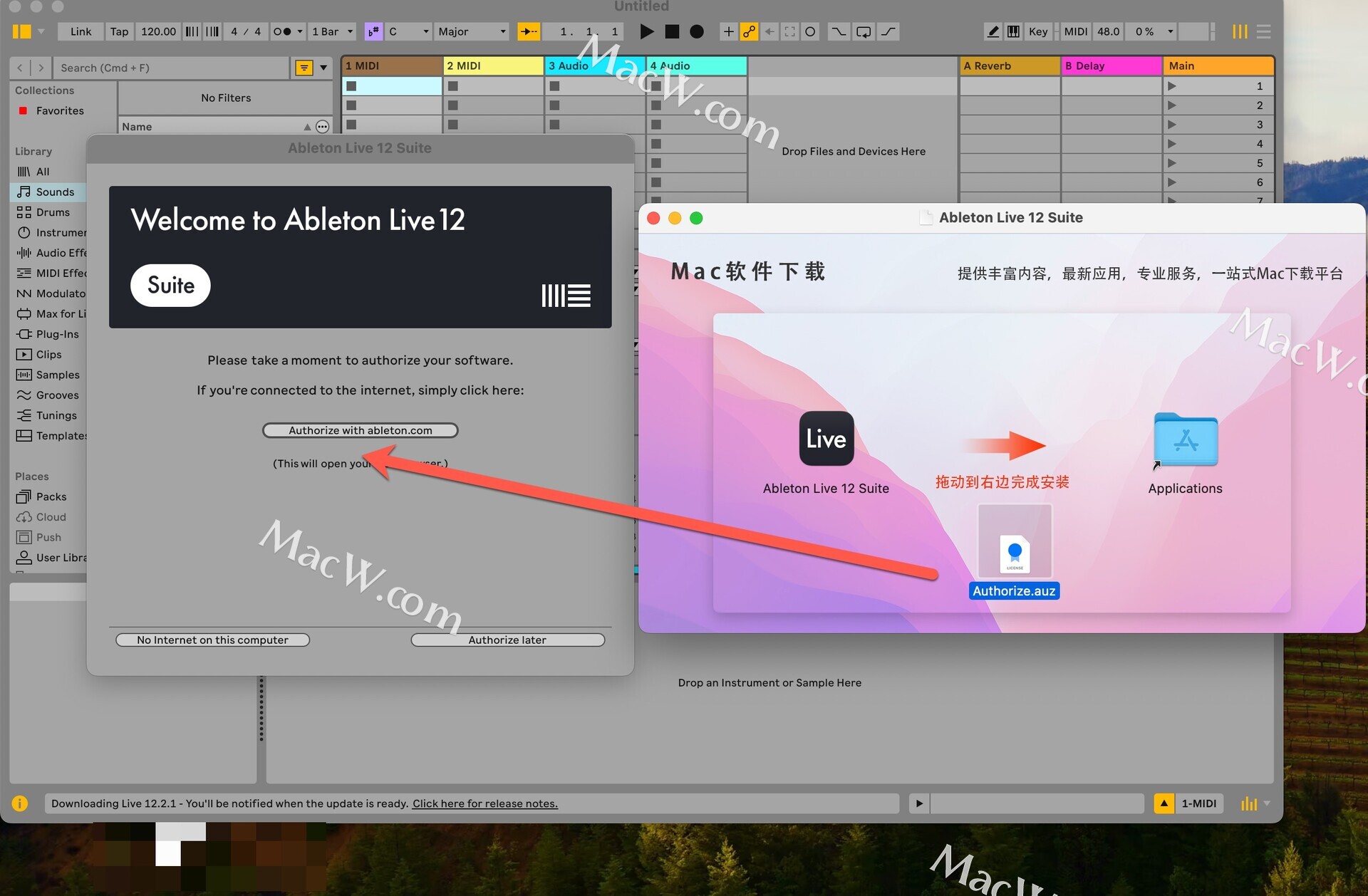Click the 1-MIDI device view selector

click(x=1198, y=803)
